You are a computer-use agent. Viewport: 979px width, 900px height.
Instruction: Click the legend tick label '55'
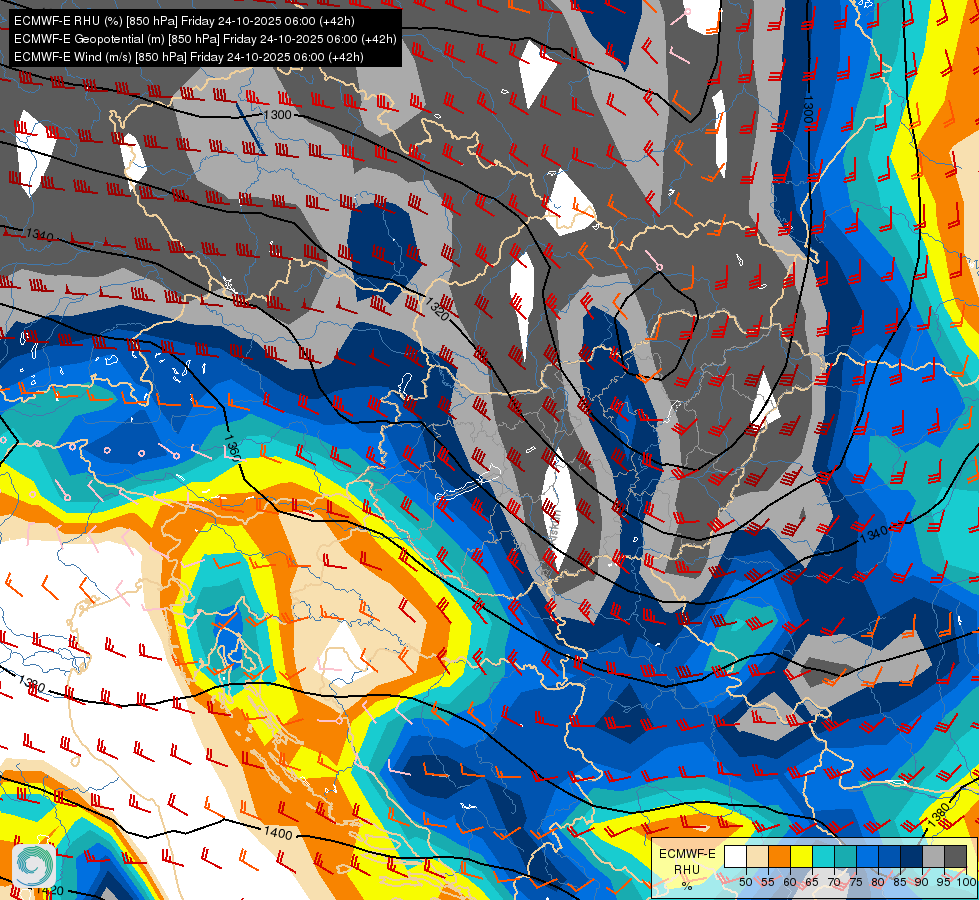click(767, 882)
